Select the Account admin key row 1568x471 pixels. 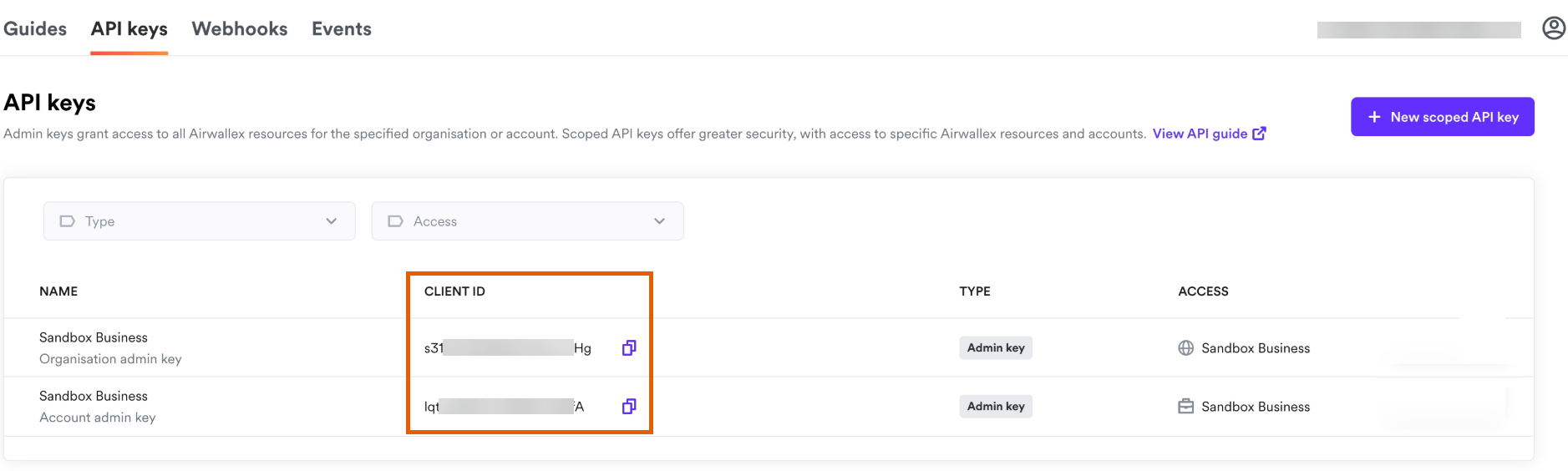pos(769,407)
